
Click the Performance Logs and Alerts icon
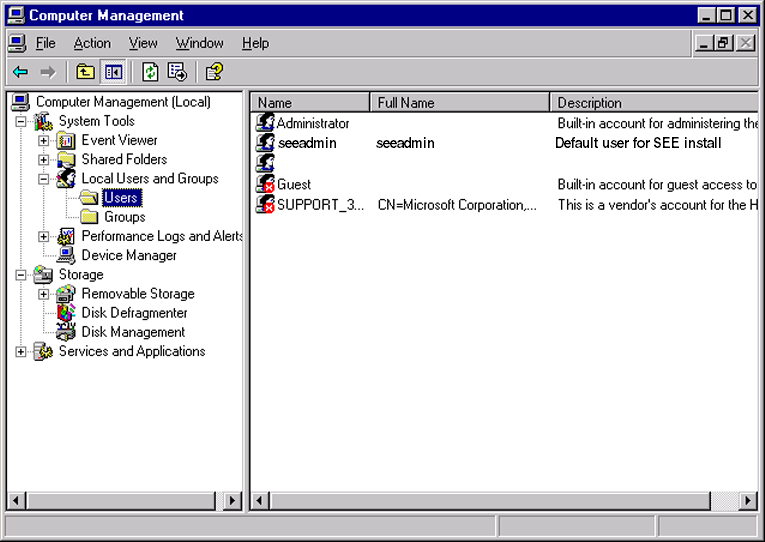click(x=66, y=236)
